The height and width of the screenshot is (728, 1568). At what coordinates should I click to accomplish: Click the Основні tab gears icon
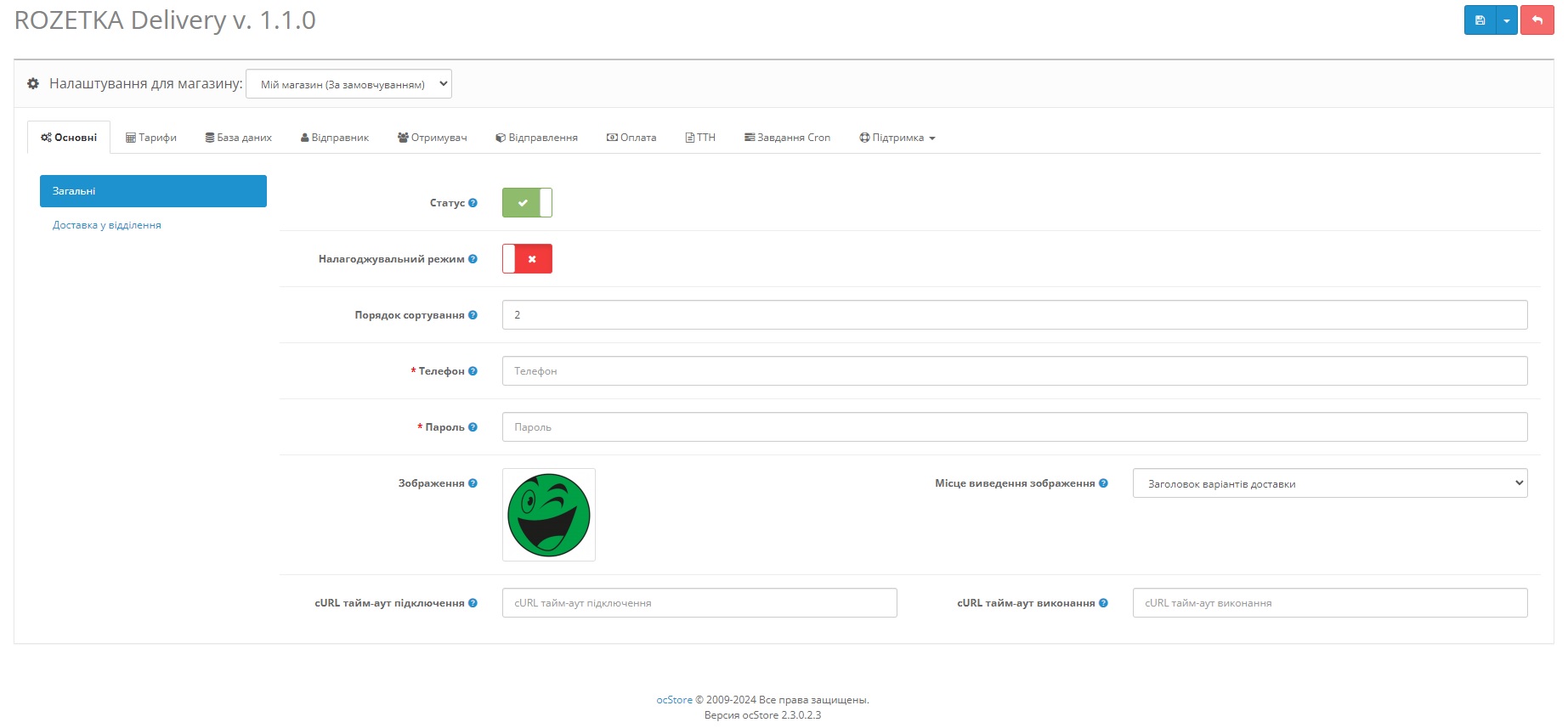pos(47,138)
